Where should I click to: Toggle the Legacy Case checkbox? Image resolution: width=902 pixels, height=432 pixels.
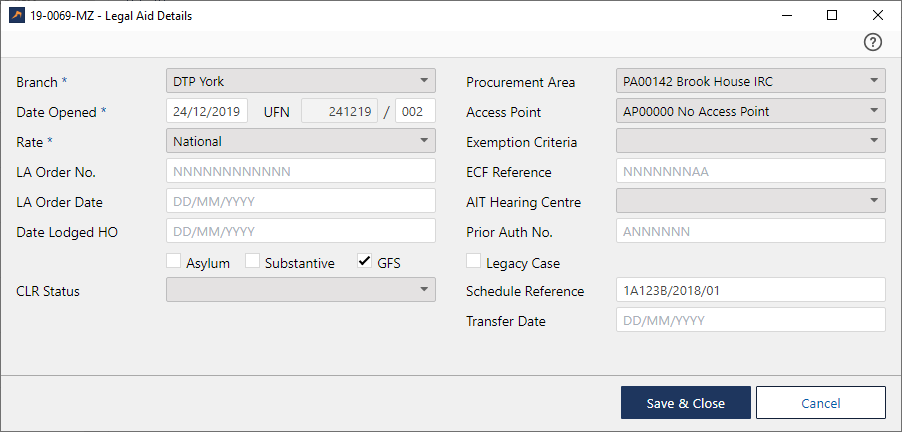[x=475, y=262]
